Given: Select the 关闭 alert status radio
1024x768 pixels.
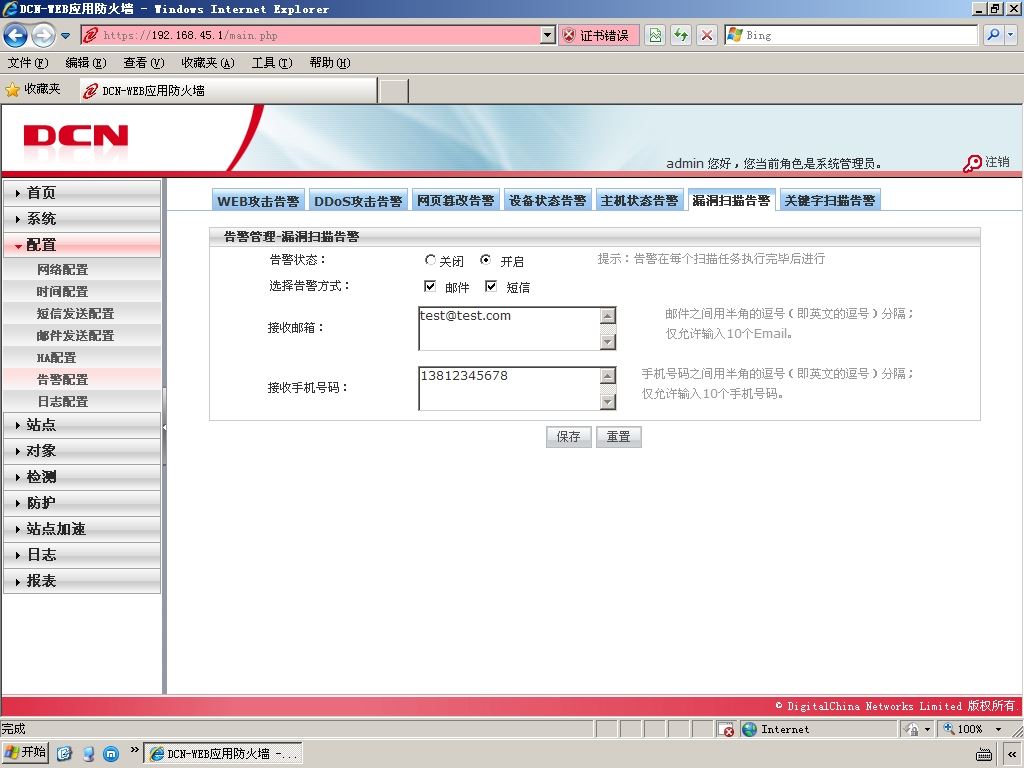Looking at the screenshot, I should (430, 260).
